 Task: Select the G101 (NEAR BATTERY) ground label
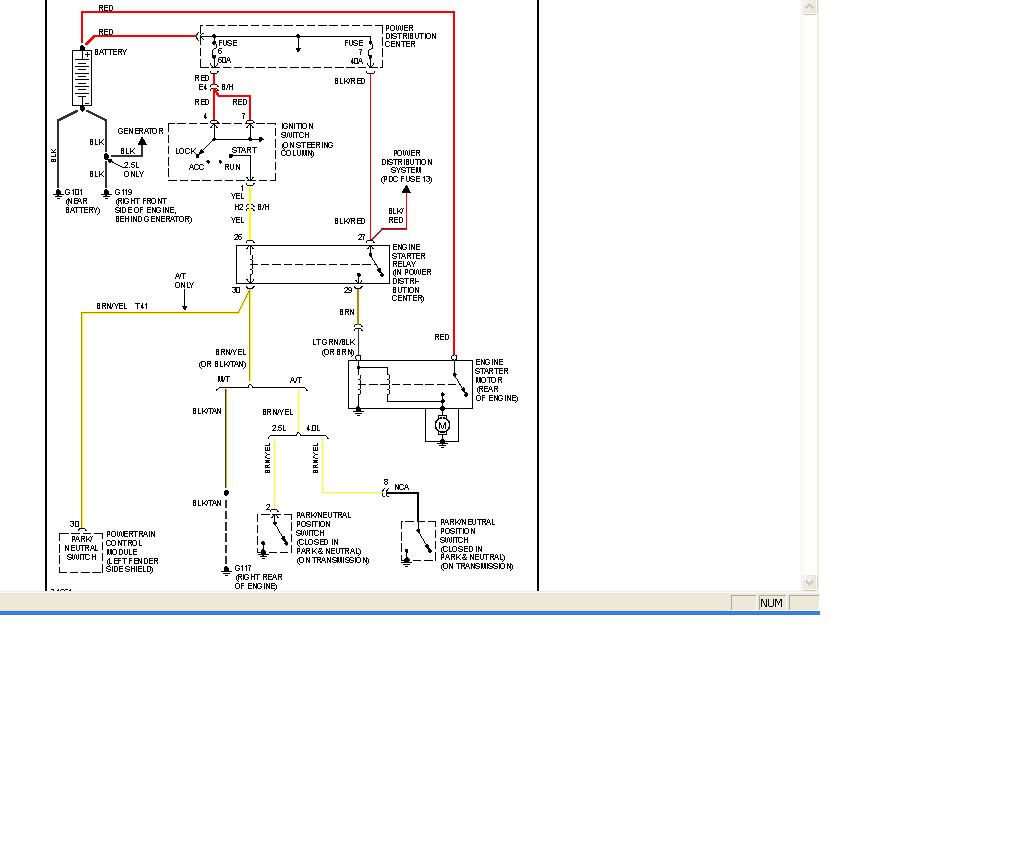click(x=82, y=201)
